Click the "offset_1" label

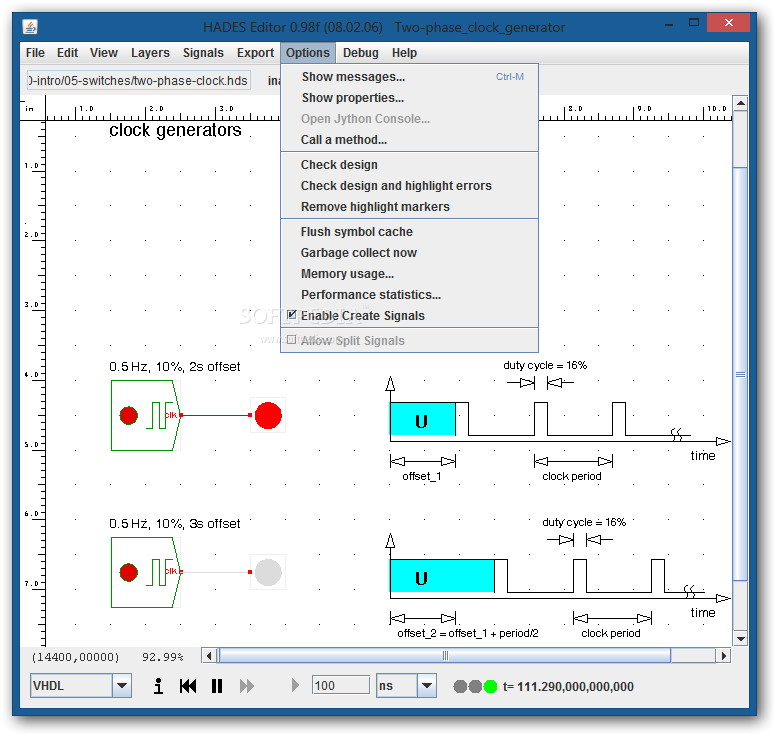[422, 476]
